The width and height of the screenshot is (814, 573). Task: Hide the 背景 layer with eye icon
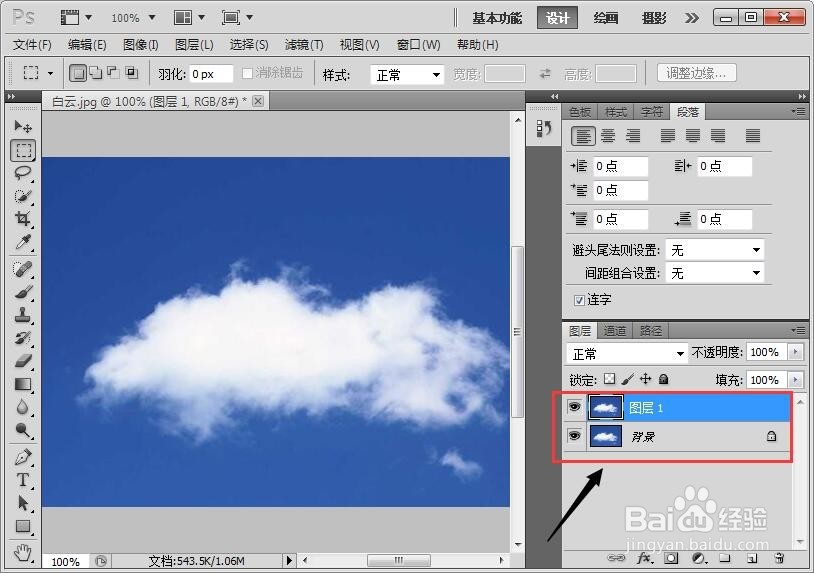(x=574, y=435)
